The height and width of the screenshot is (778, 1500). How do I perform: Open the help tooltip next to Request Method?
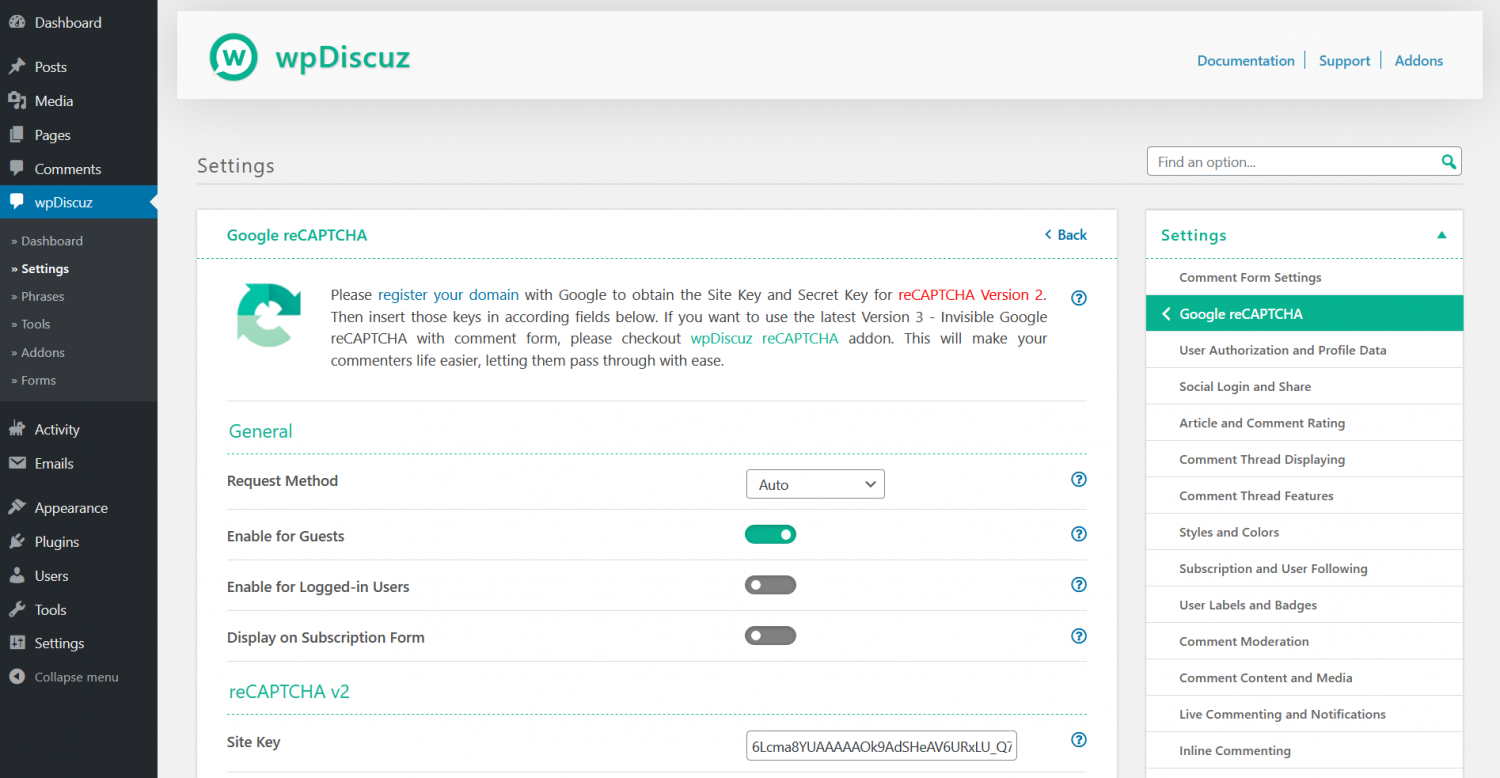tap(1078, 479)
